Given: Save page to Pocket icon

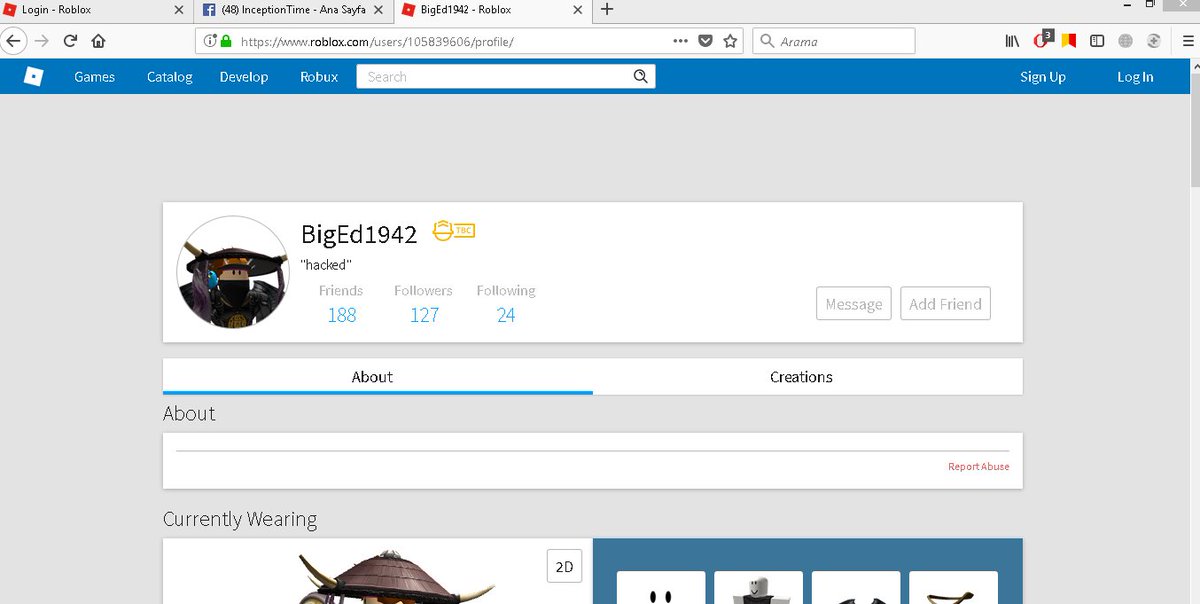Looking at the screenshot, I should pyautogui.click(x=705, y=41).
